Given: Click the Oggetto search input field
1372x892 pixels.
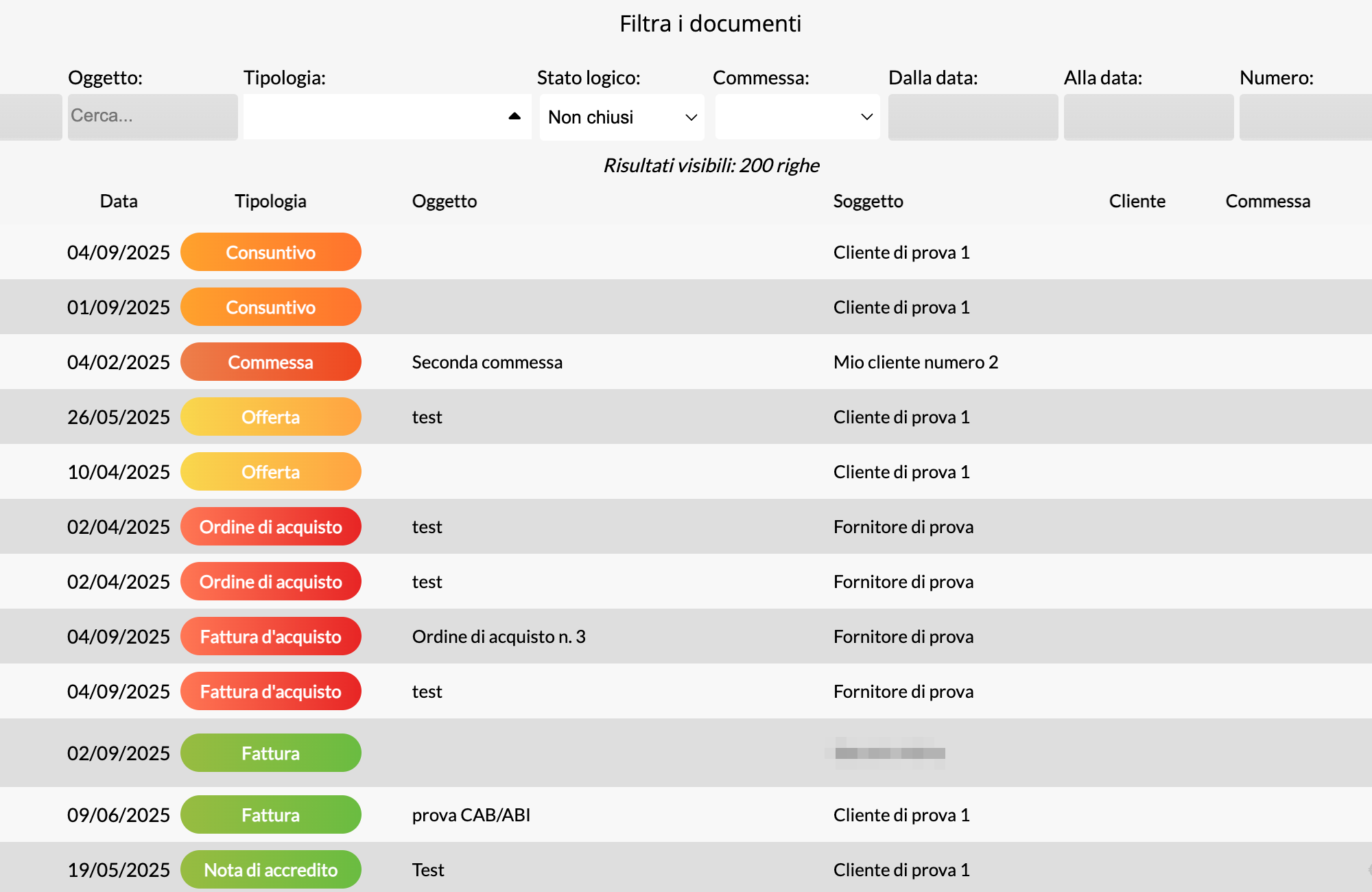Looking at the screenshot, I should (x=152, y=117).
